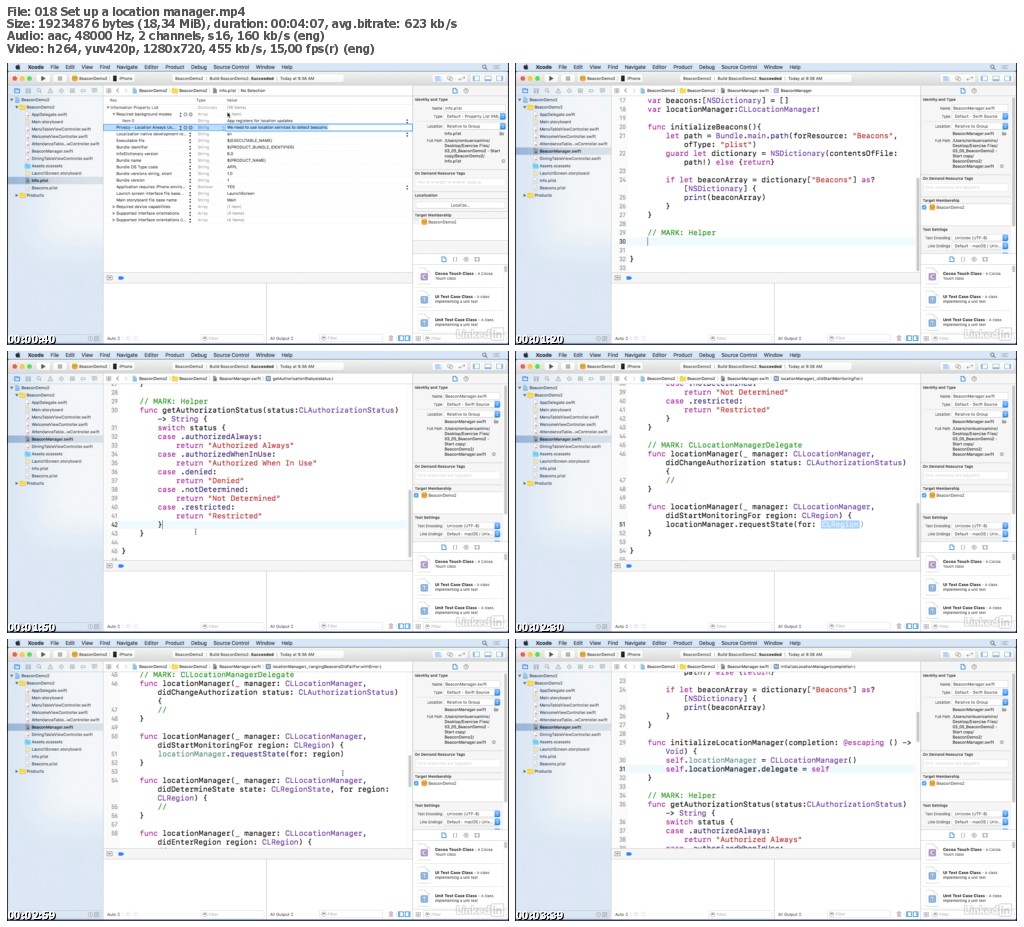
Task: Expand Required device capabilities in the 00:00:40 frame
Action: pos(113,206)
